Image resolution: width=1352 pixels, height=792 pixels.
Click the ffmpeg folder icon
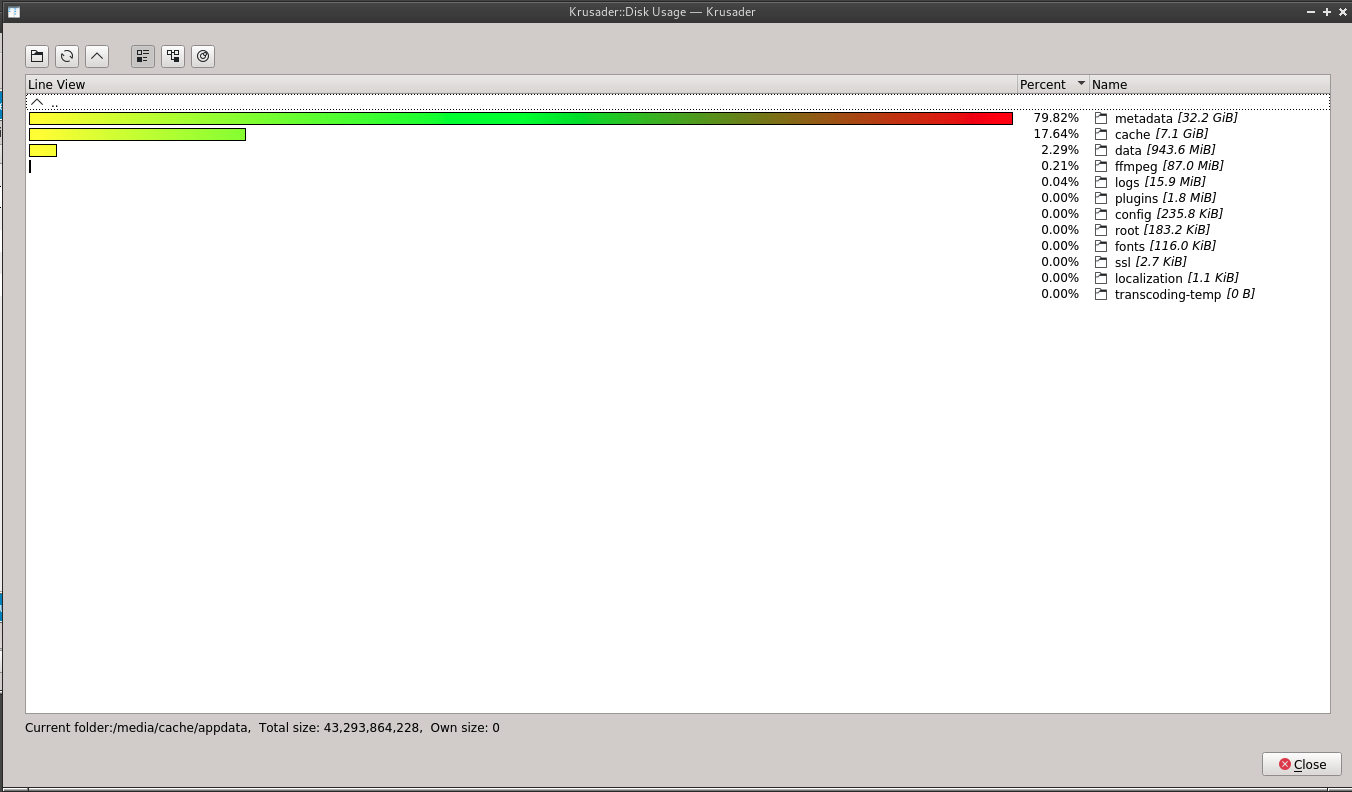1101,166
